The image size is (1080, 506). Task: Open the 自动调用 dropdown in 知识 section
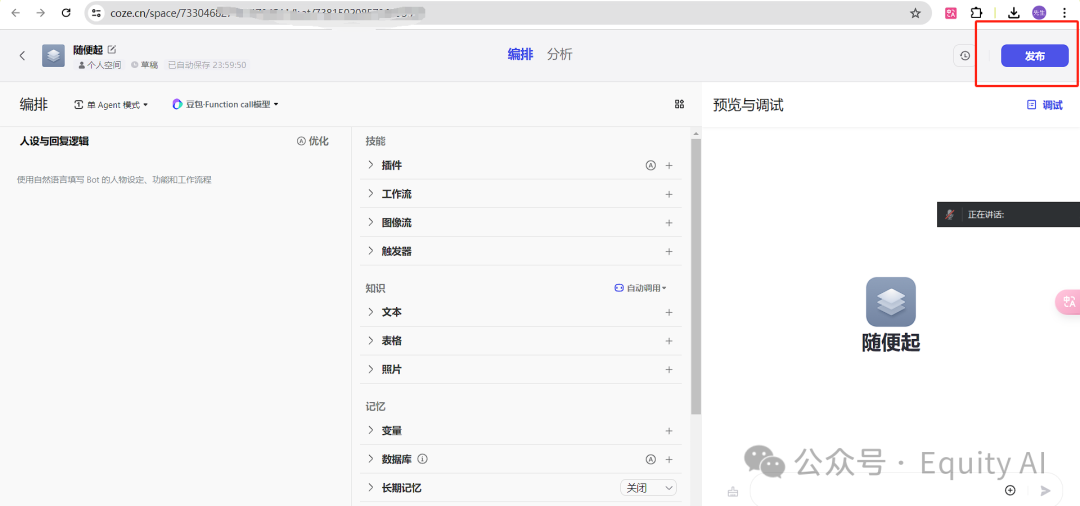[x=640, y=288]
